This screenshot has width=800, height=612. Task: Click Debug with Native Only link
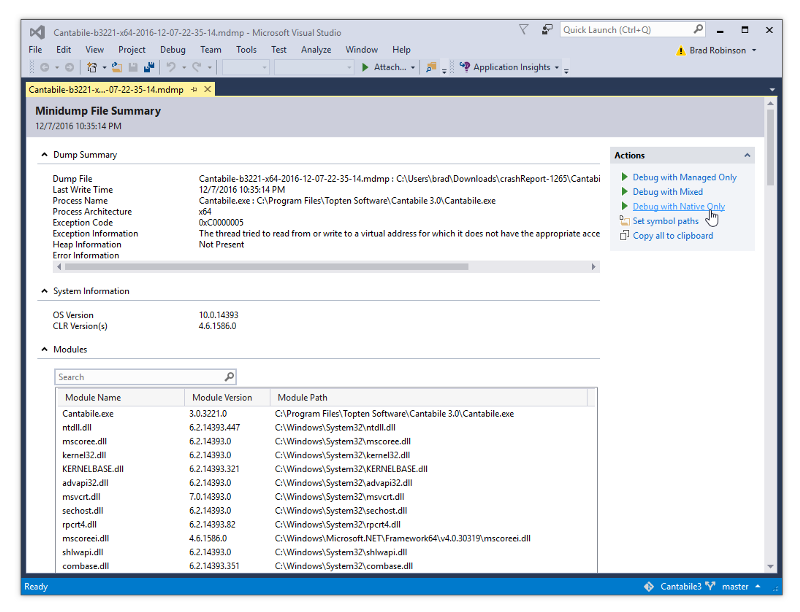coord(679,207)
